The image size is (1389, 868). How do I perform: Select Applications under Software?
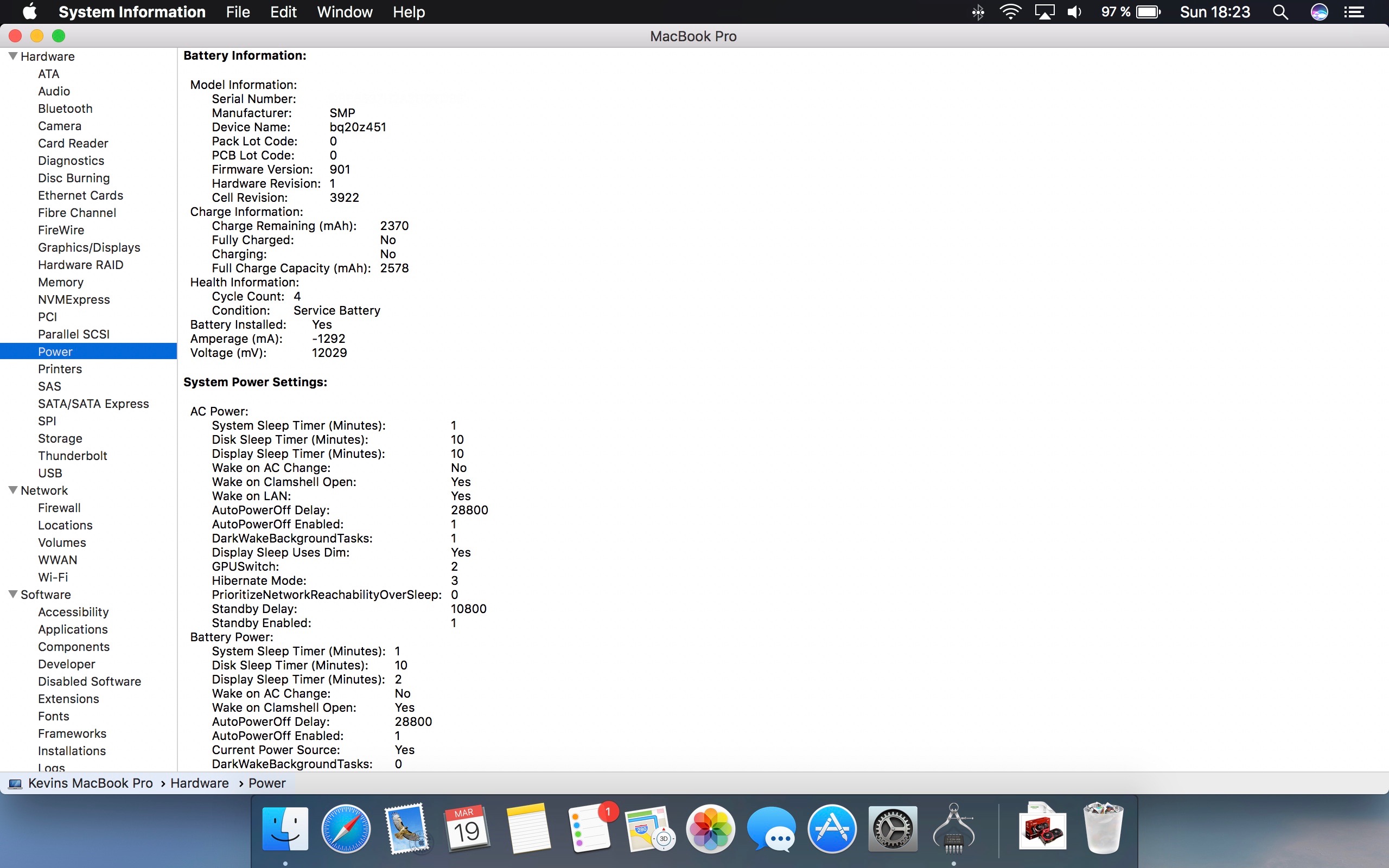(73, 629)
